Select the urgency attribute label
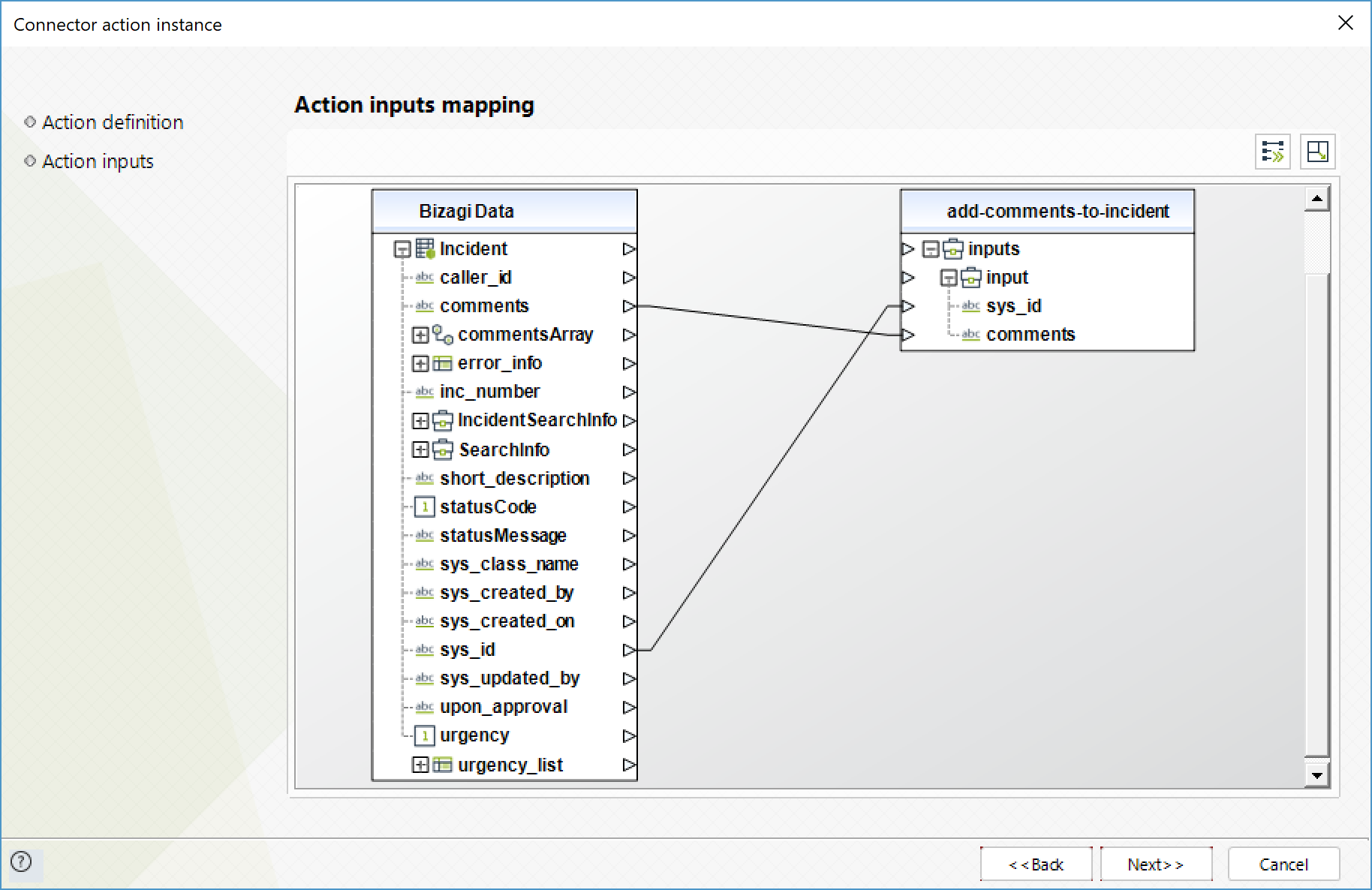This screenshot has width=1372, height=890. 474,735
